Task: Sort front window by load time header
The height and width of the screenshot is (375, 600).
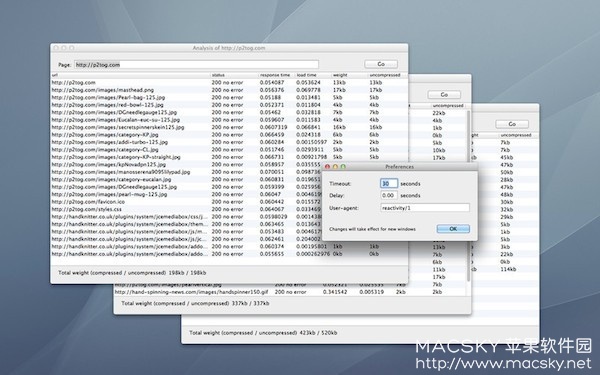Action: pos(312,75)
